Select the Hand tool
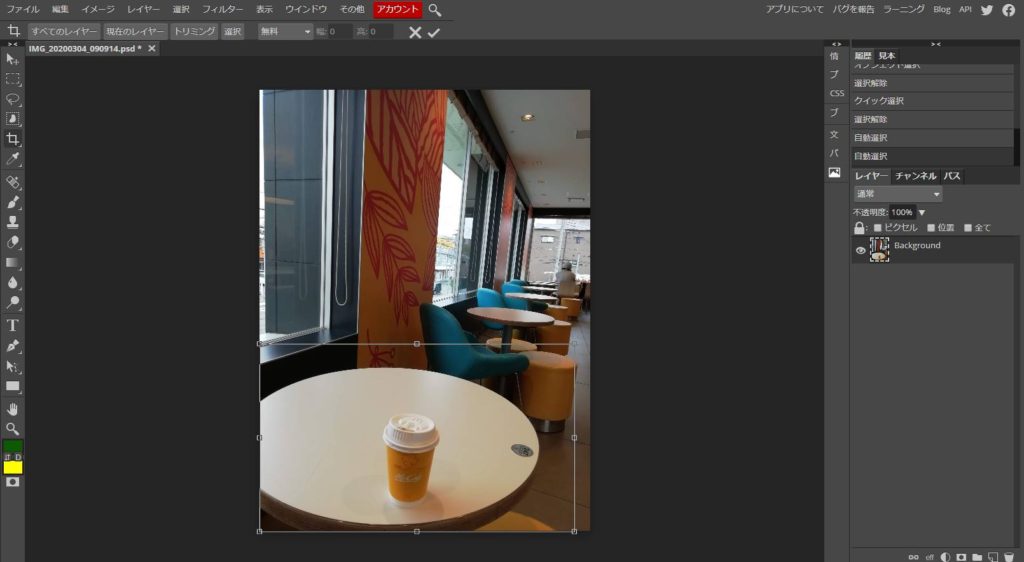The width and height of the screenshot is (1024, 562). [x=12, y=409]
